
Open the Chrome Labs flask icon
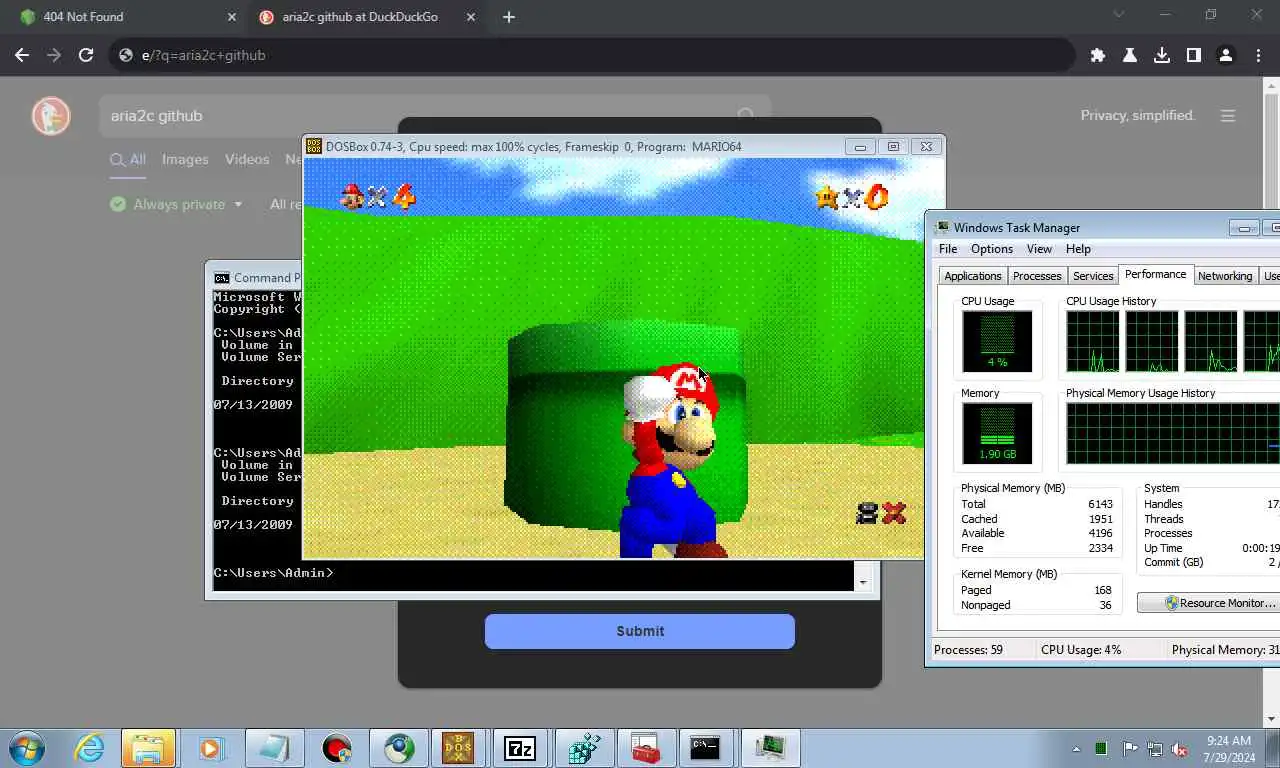click(1130, 55)
